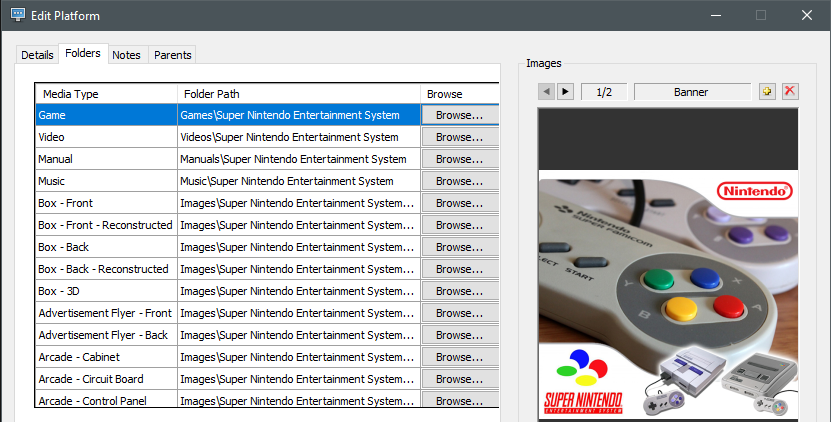Remove current image with red X

790,91
